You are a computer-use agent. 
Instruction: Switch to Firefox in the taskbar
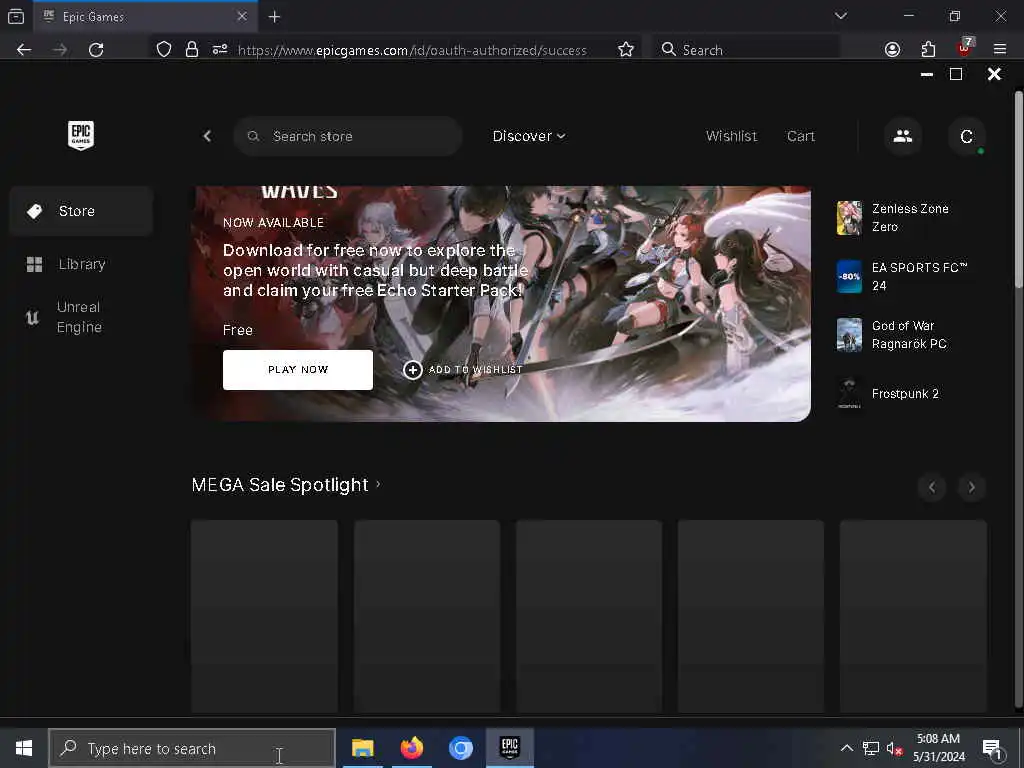click(411, 748)
